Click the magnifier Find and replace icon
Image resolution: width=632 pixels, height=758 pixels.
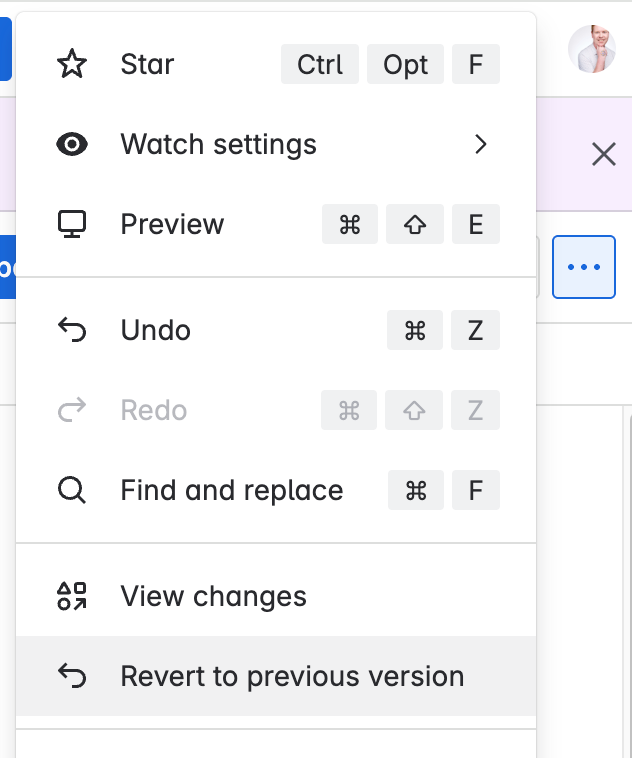72,490
